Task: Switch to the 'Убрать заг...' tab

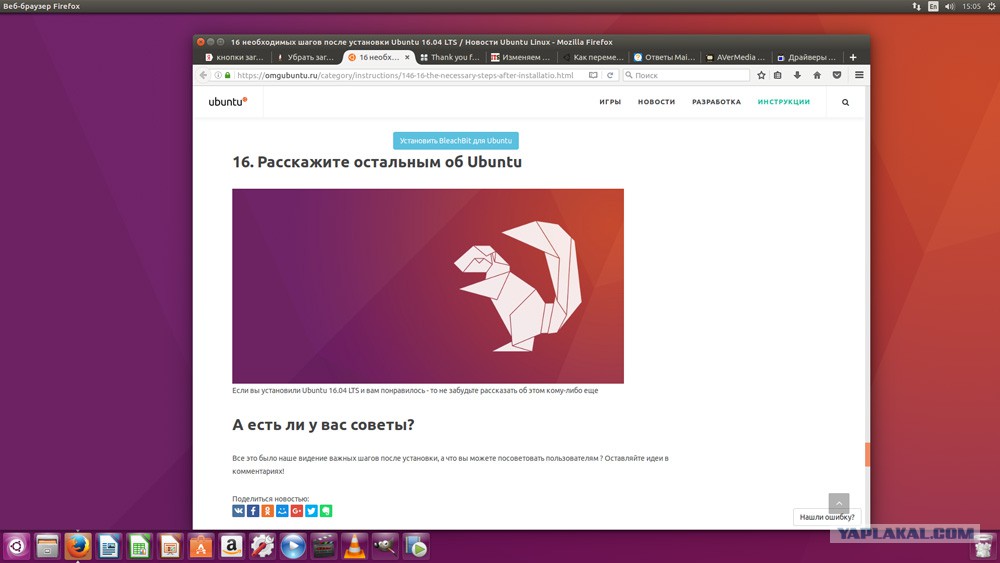Action: pos(305,57)
